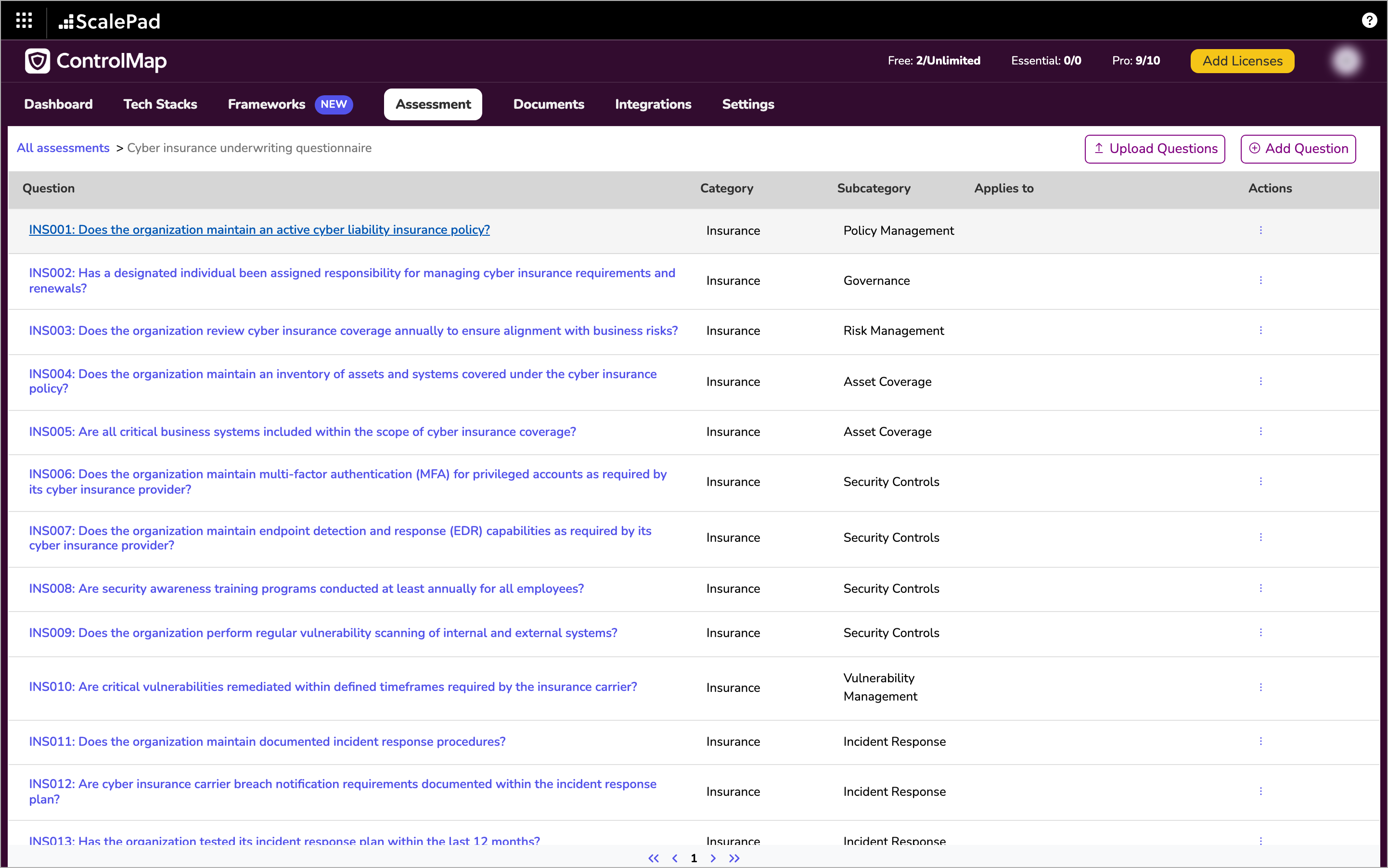Click the Subcategory column header

click(874, 188)
